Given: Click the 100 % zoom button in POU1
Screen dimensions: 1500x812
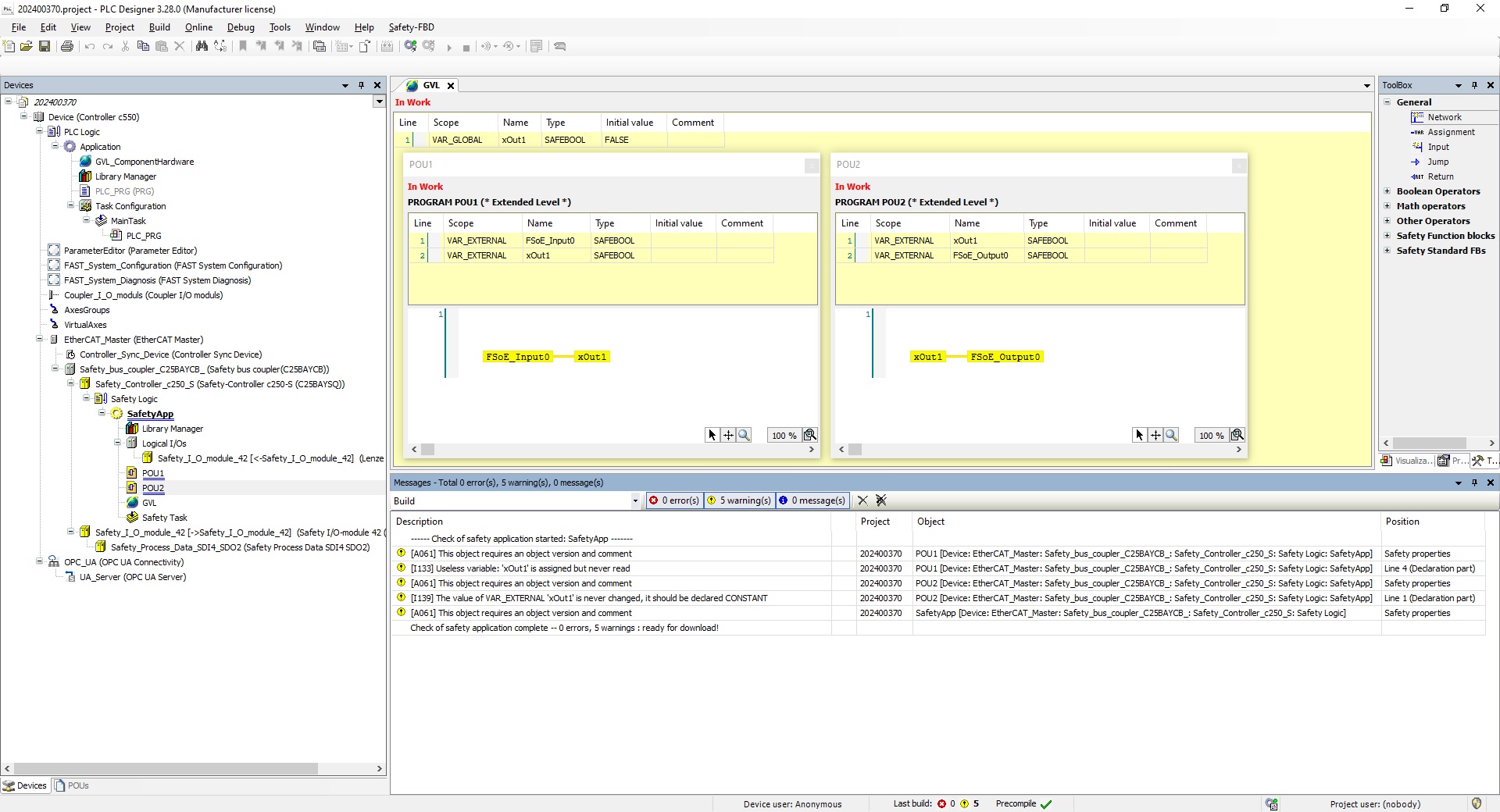Looking at the screenshot, I should 784,435.
